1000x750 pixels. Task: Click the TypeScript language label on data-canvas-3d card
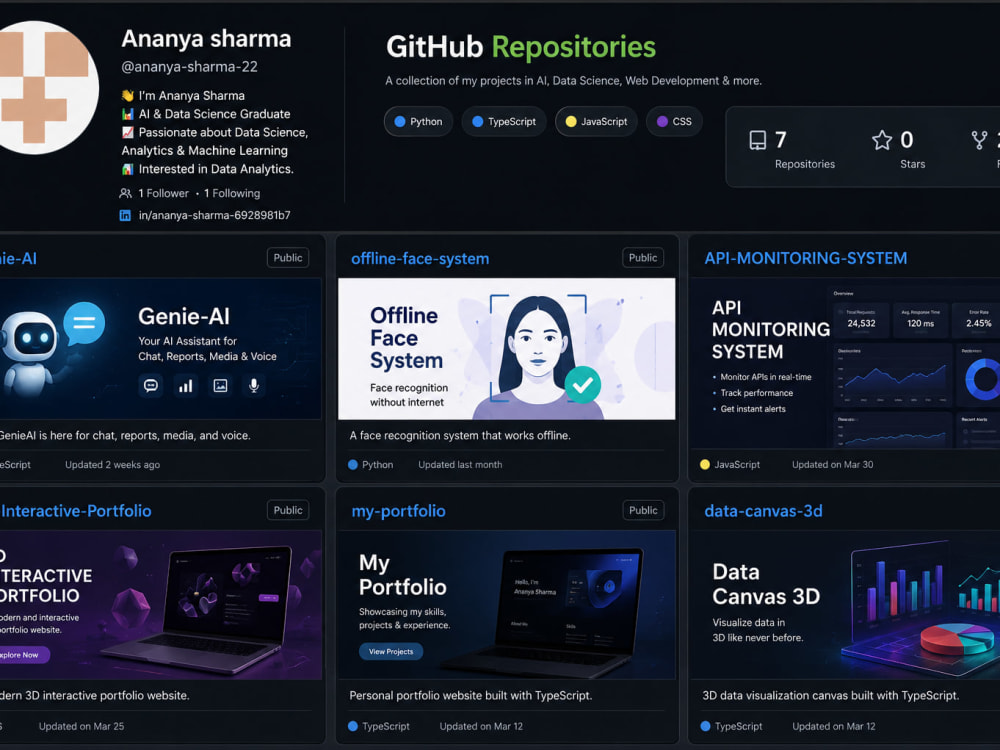point(739,726)
